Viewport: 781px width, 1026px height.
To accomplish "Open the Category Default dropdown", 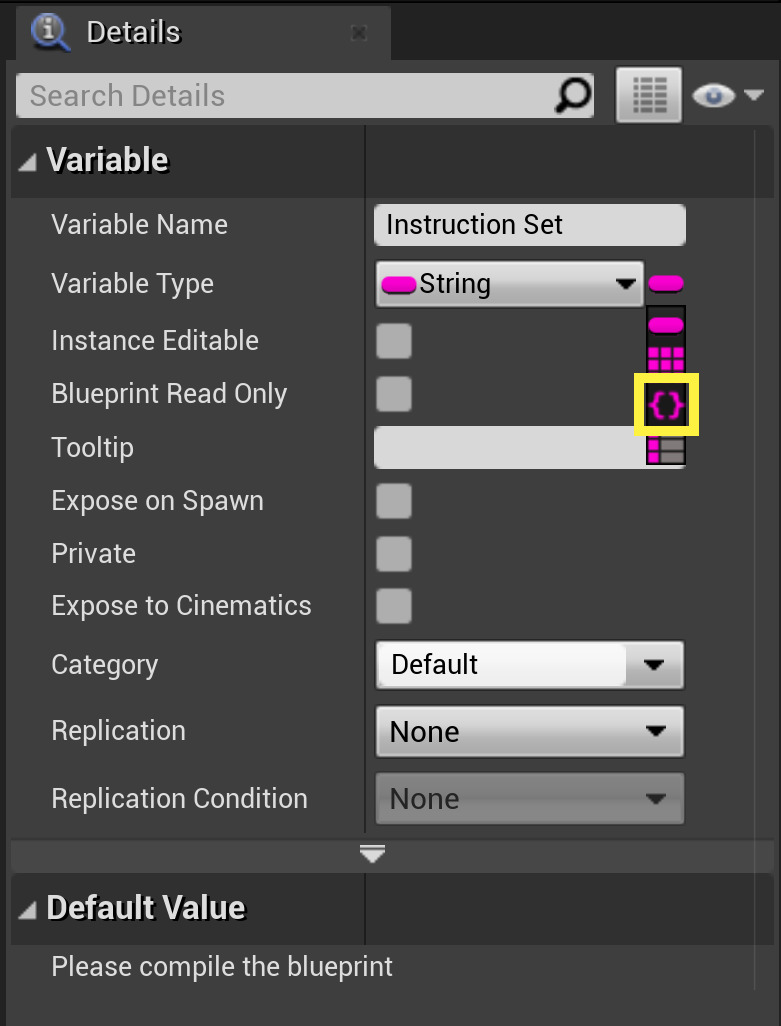I will pyautogui.click(x=529, y=665).
